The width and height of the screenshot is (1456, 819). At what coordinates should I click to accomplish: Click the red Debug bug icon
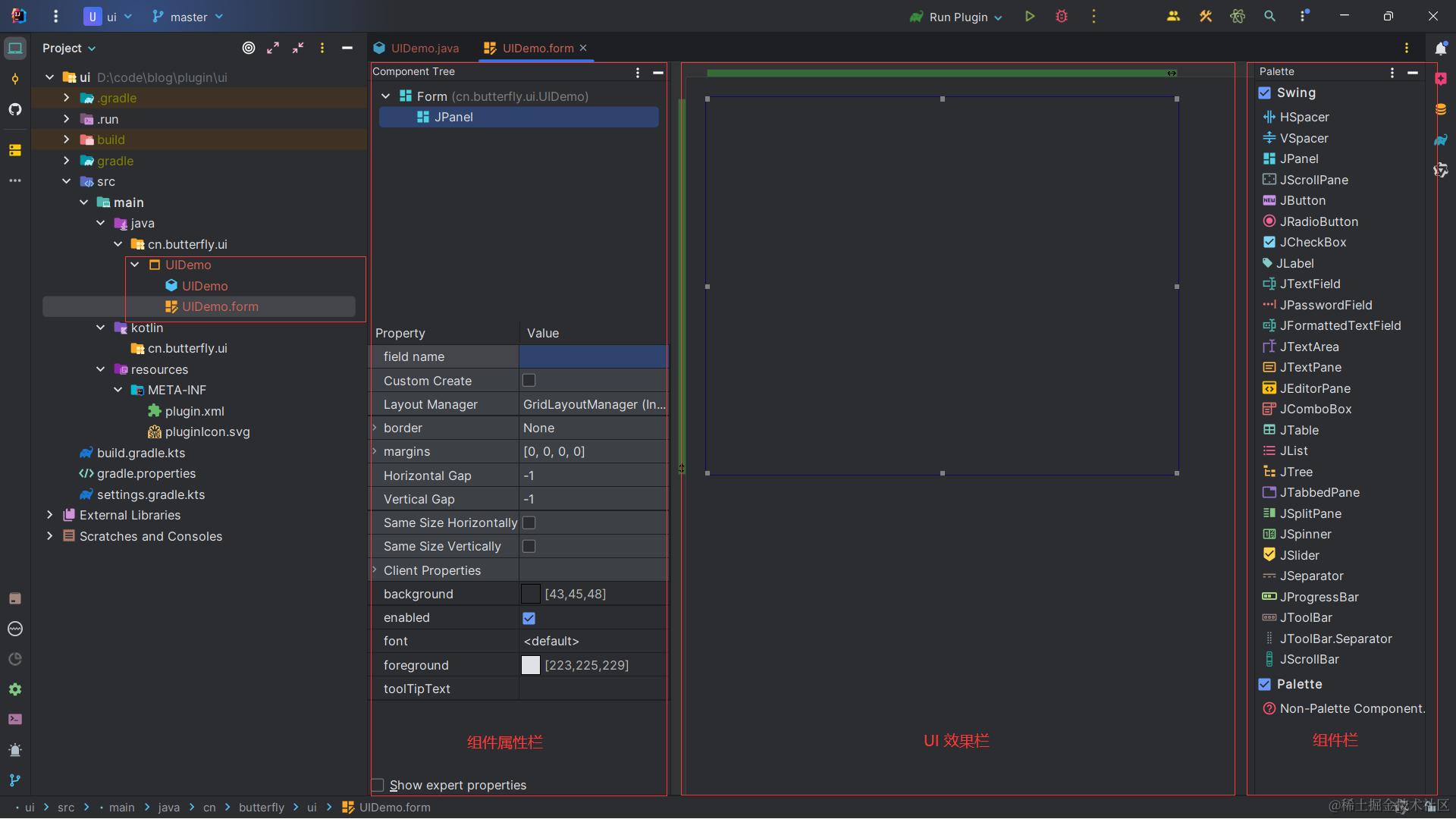pos(1062,17)
